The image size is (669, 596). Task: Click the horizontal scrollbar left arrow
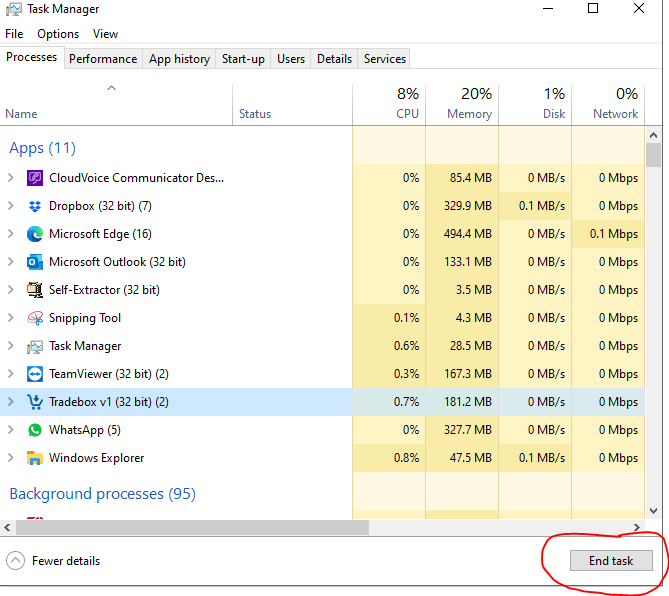(x=7, y=528)
